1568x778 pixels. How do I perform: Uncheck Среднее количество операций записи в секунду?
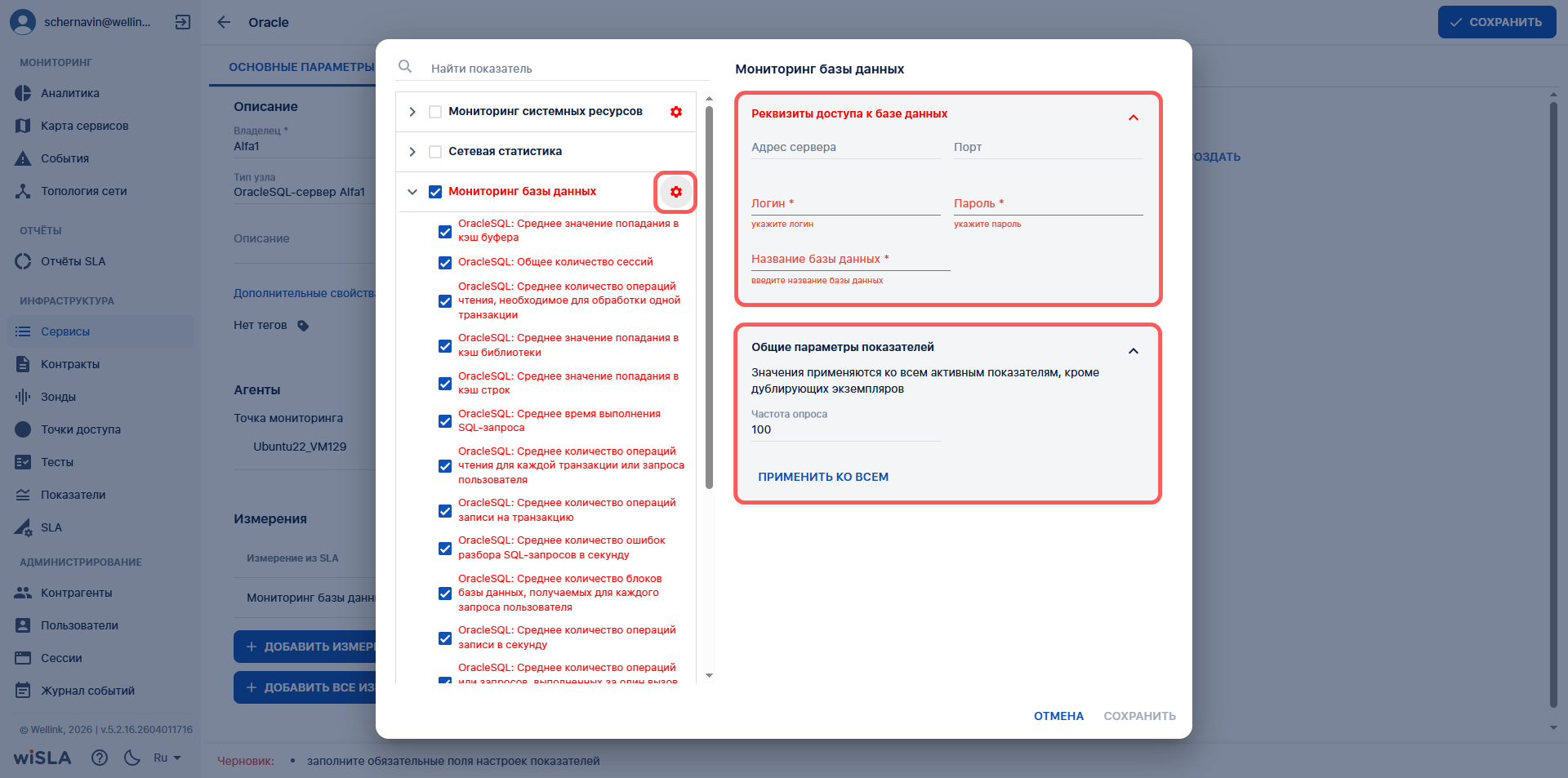point(445,638)
